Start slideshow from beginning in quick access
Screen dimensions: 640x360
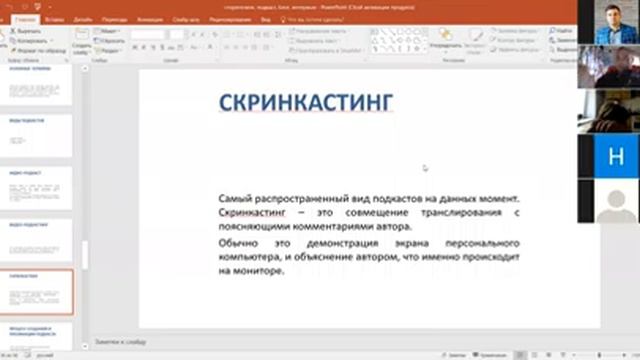coord(38,7)
